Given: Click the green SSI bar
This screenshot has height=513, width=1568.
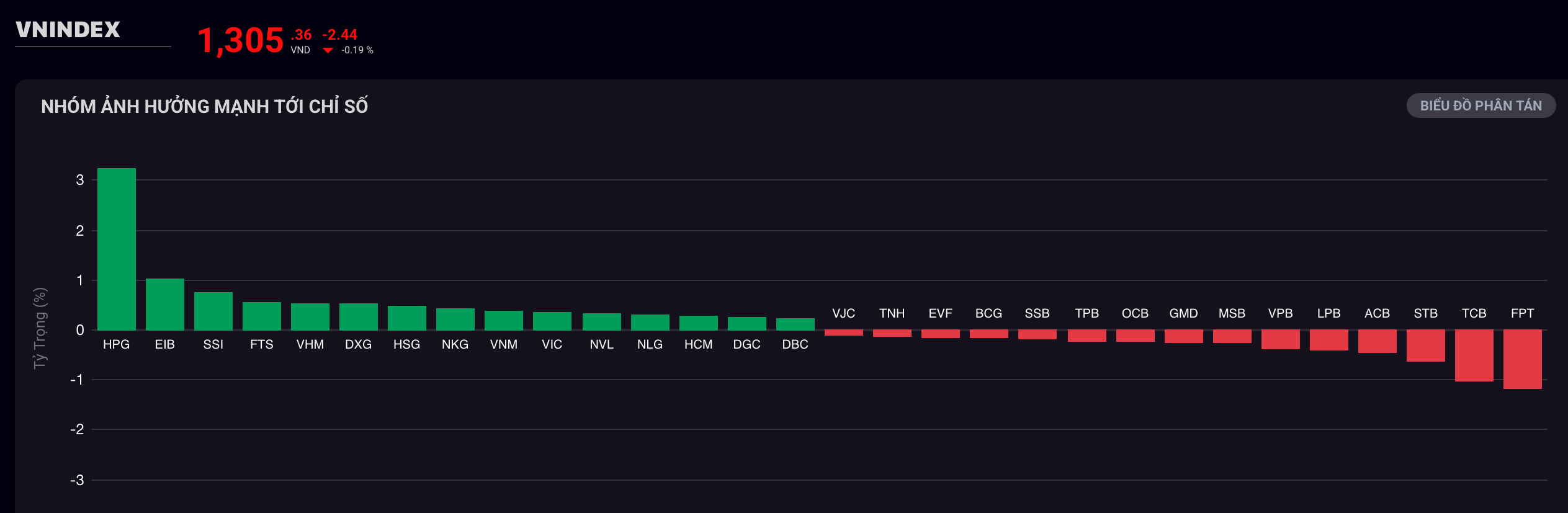Looking at the screenshot, I should (213, 311).
